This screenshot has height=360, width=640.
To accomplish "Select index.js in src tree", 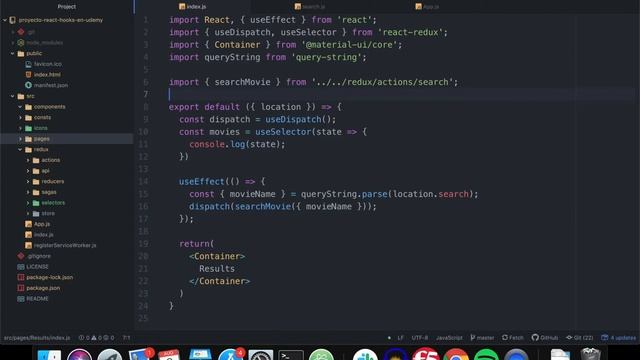I will coord(43,235).
